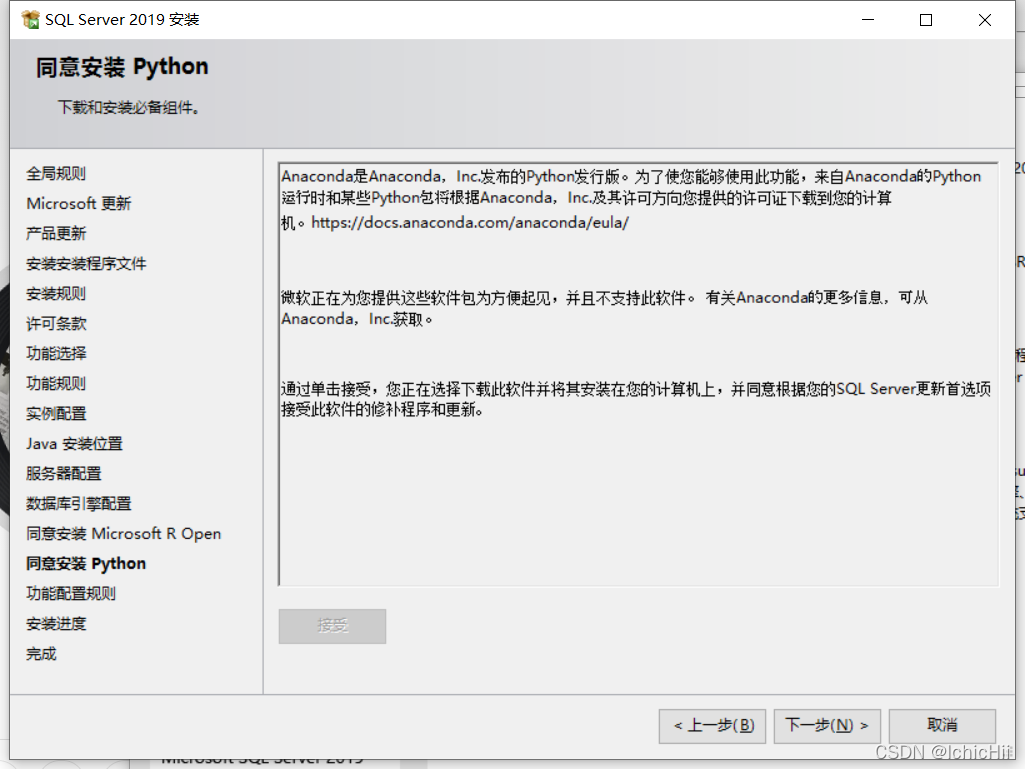Click the paragraph starting 通过单击接受

[x=635, y=400]
